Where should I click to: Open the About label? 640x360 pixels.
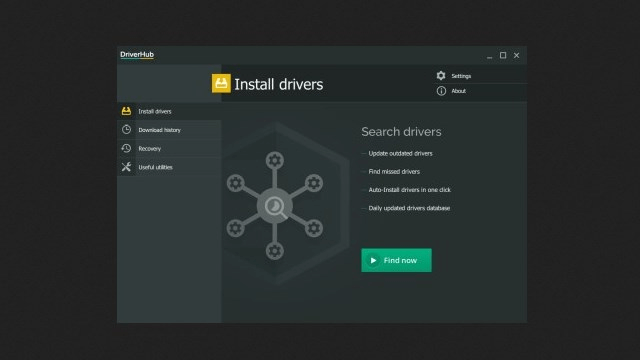tap(458, 91)
